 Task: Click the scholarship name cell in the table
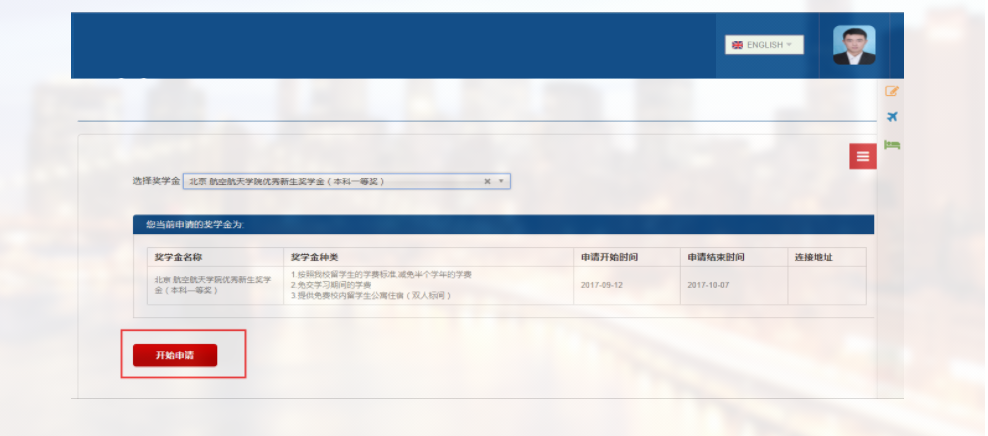coord(214,285)
